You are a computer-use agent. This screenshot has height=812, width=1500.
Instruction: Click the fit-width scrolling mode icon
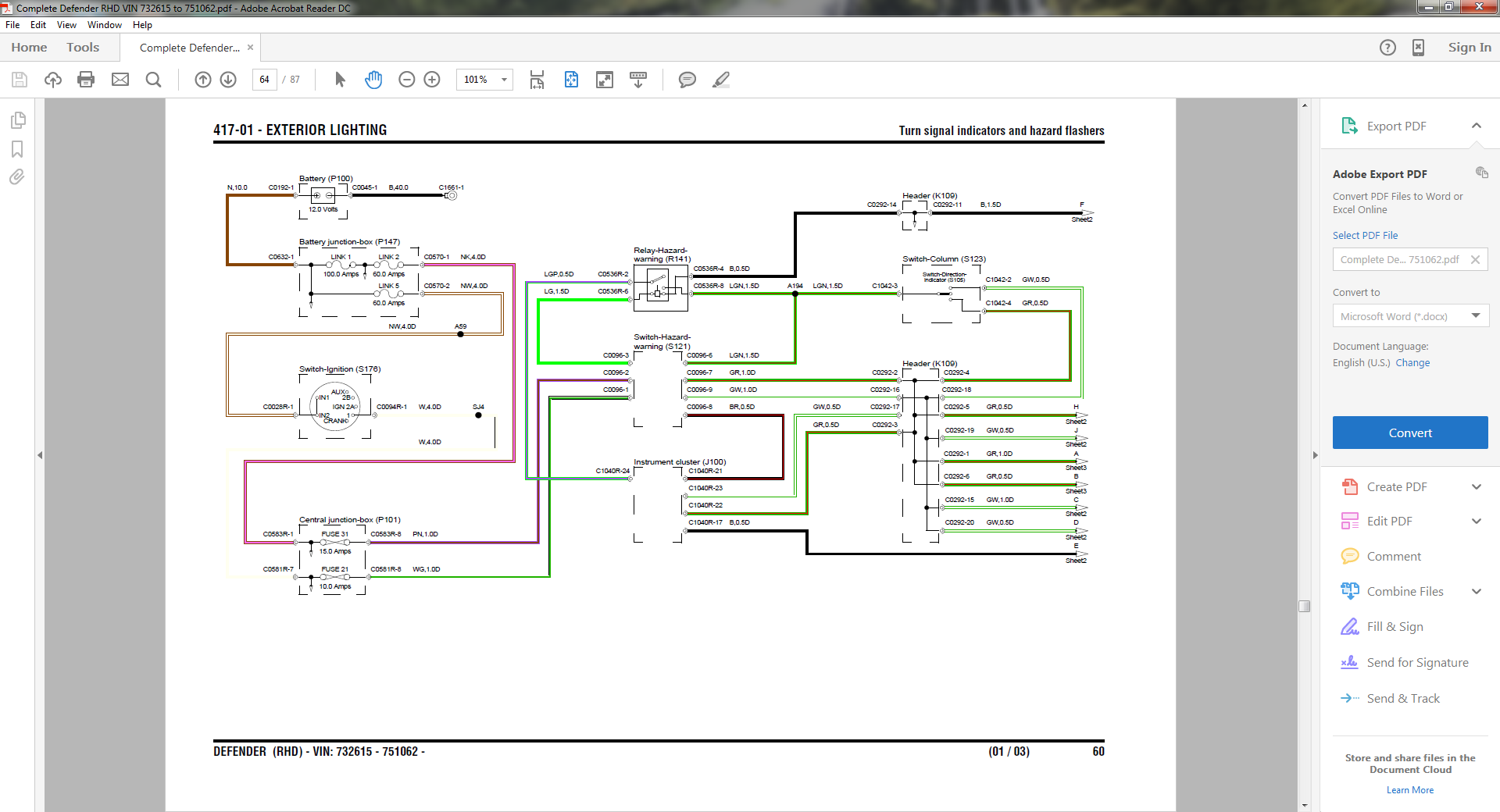pyautogui.click(x=537, y=80)
